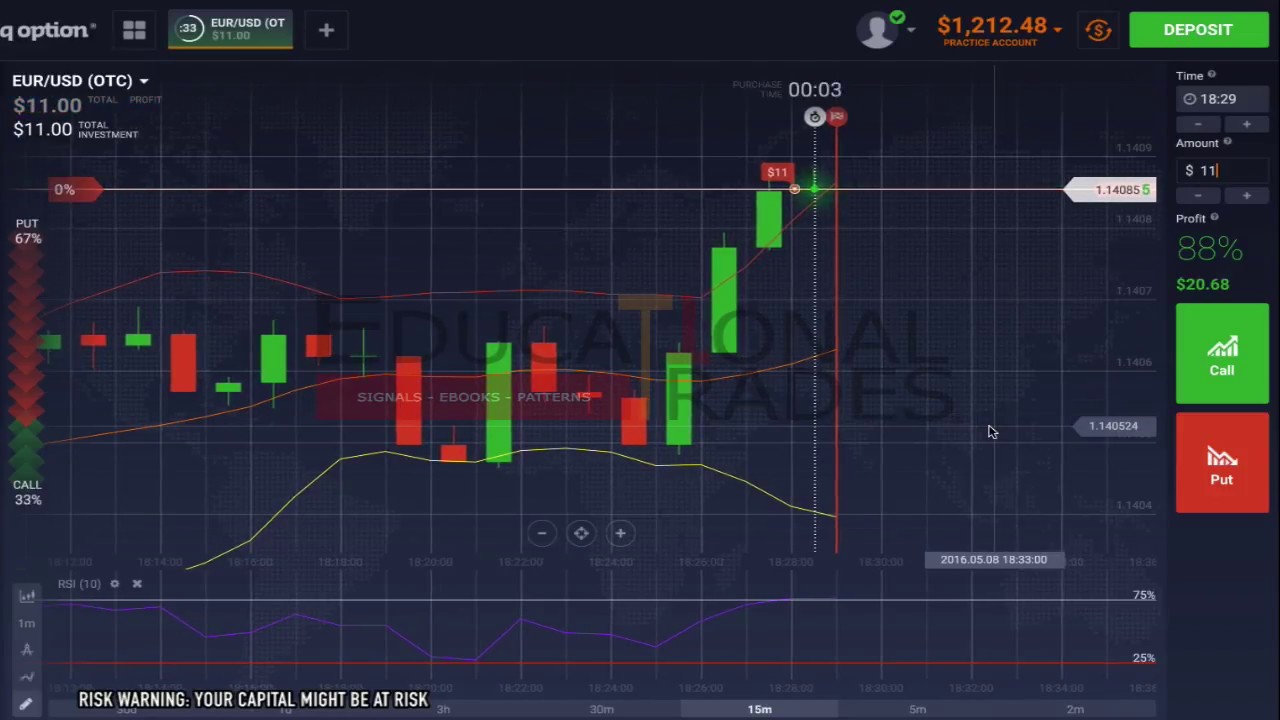Click the iq option logo
Screen dimensions: 1280x720
coord(47,30)
